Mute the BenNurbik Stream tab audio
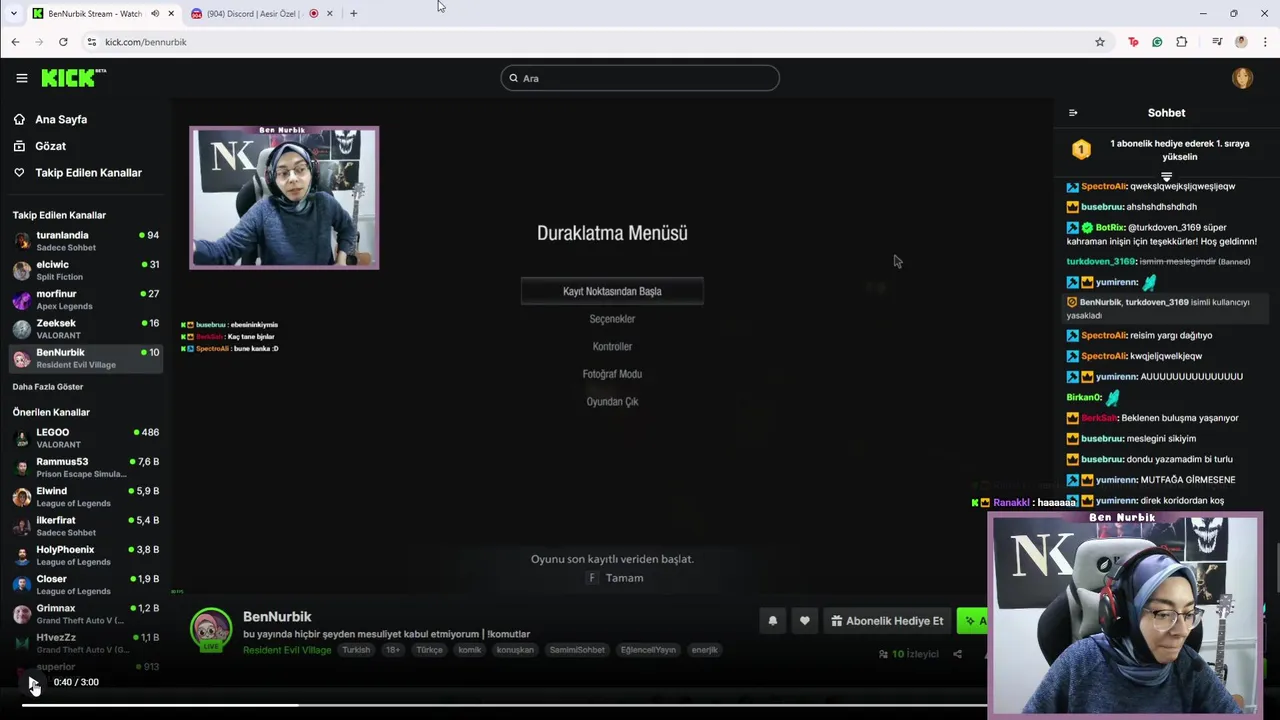The height and width of the screenshot is (720, 1280). coord(155,13)
